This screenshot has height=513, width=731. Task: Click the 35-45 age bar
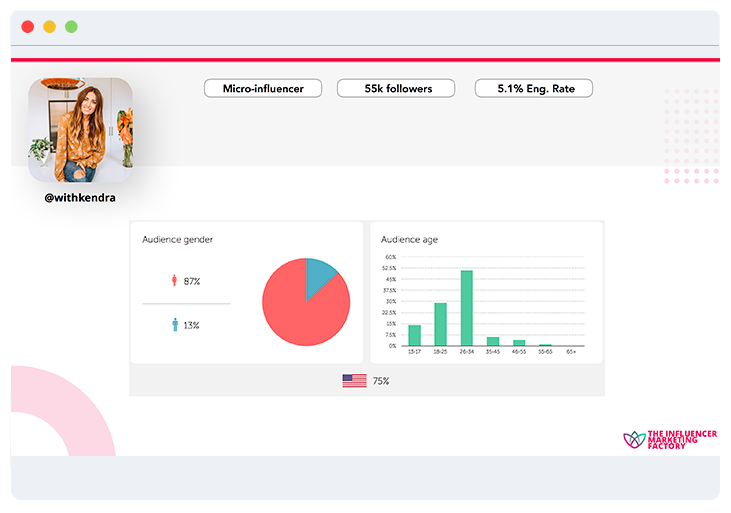493,341
